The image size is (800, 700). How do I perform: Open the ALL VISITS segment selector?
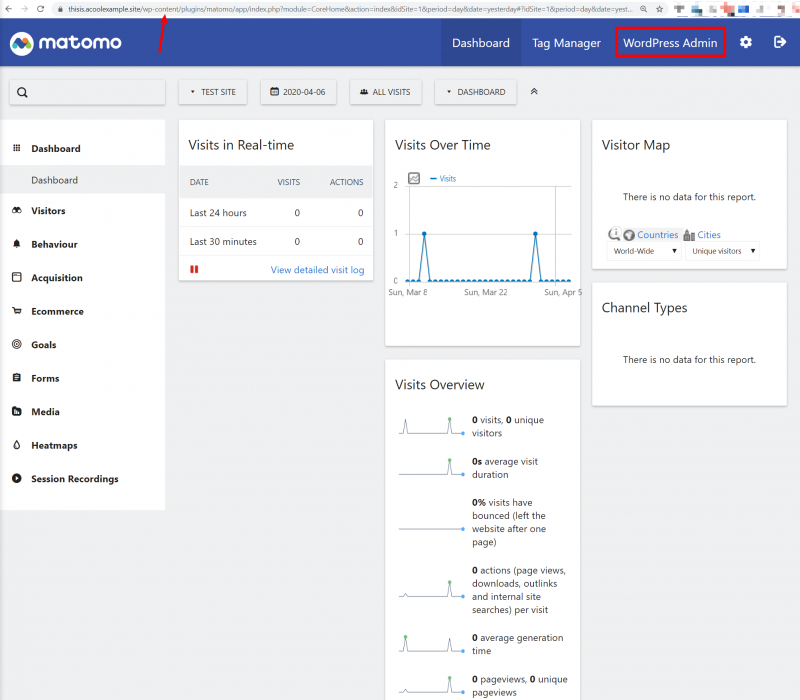(385, 92)
